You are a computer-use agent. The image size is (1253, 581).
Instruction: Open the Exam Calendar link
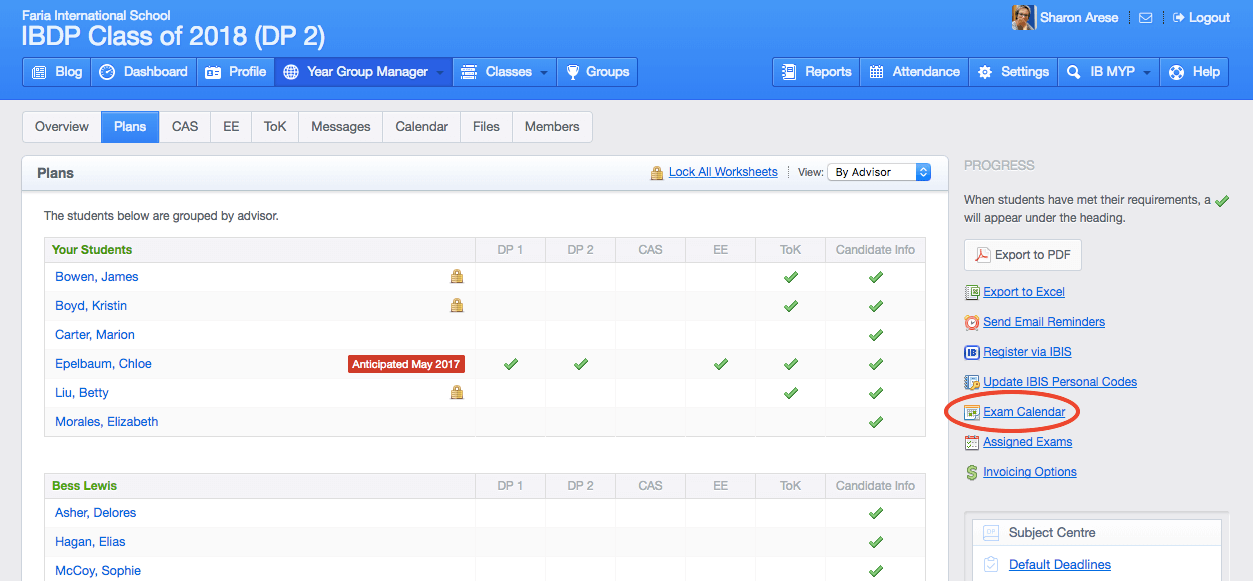(1024, 412)
